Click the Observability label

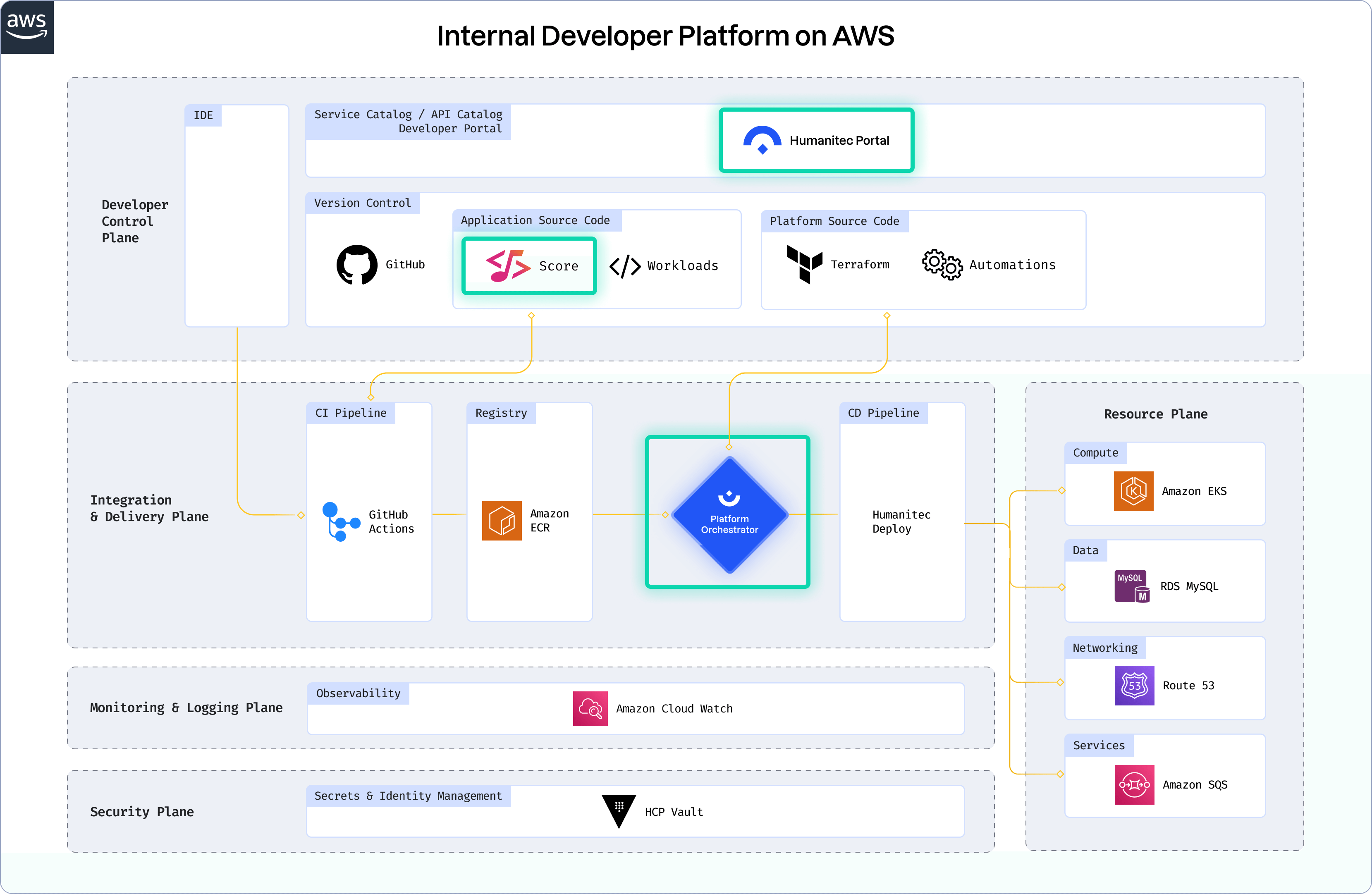[x=358, y=693]
